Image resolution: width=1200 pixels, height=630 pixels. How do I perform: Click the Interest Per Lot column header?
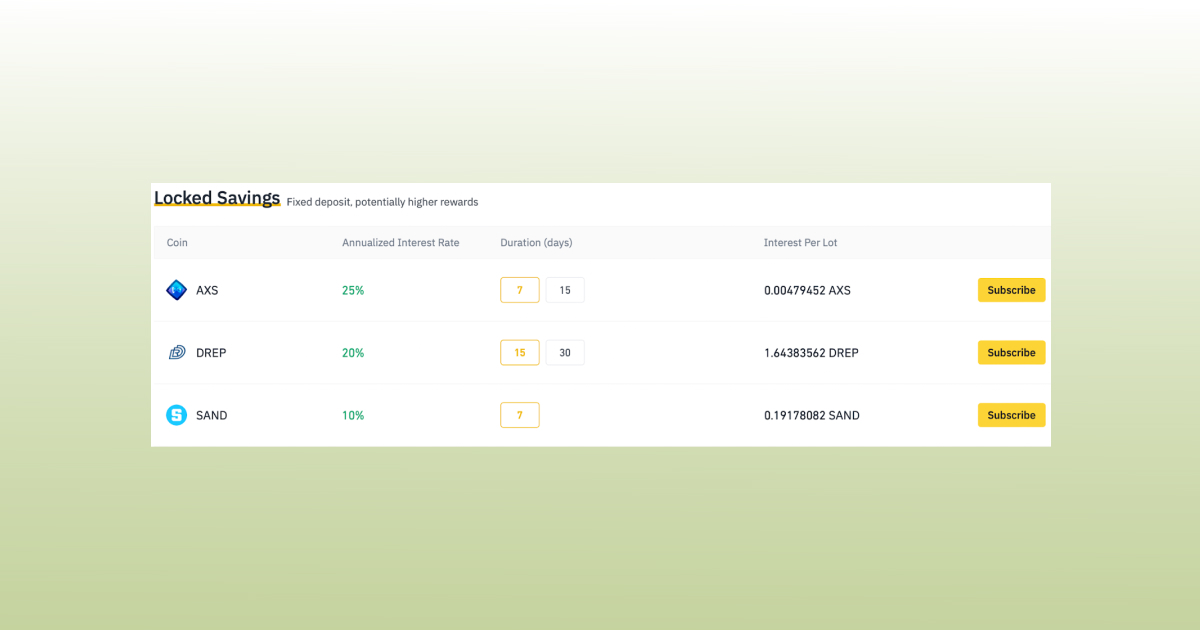(x=800, y=242)
